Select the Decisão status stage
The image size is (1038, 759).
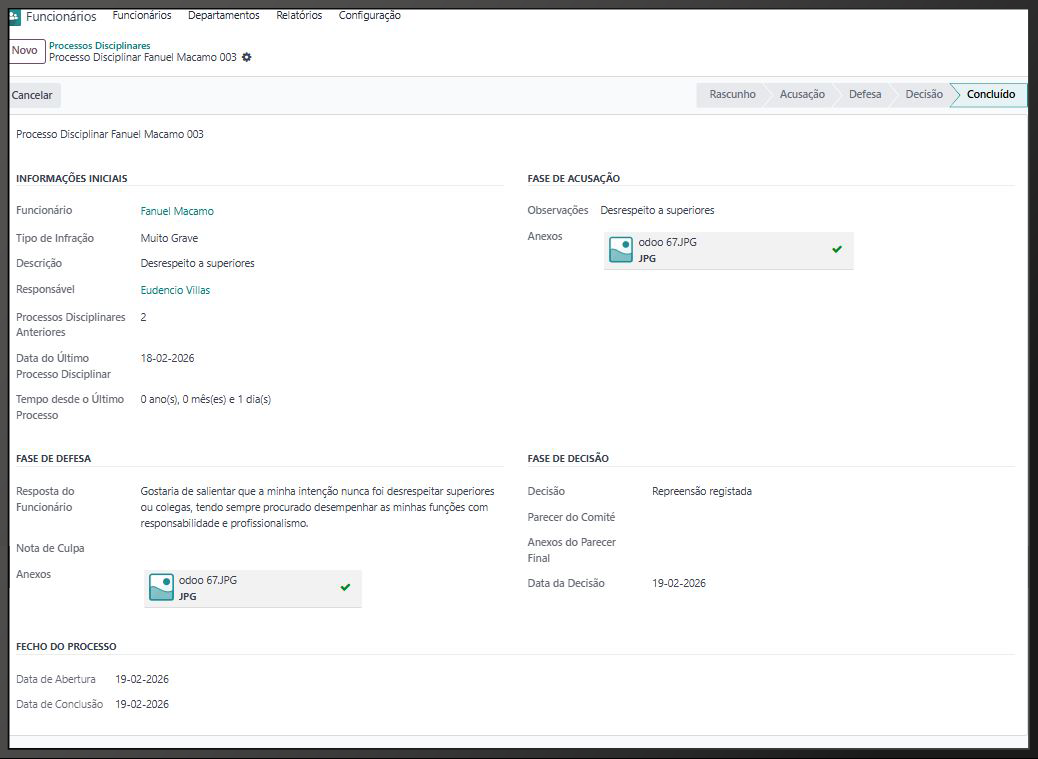[923, 95]
